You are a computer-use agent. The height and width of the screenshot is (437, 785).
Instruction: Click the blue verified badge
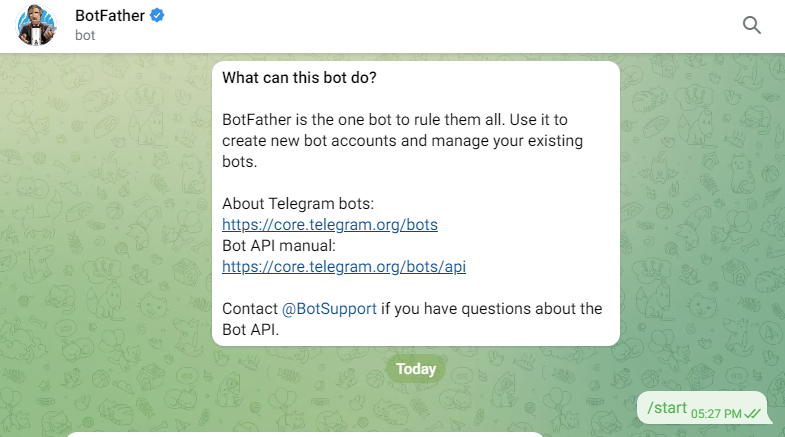coord(157,15)
